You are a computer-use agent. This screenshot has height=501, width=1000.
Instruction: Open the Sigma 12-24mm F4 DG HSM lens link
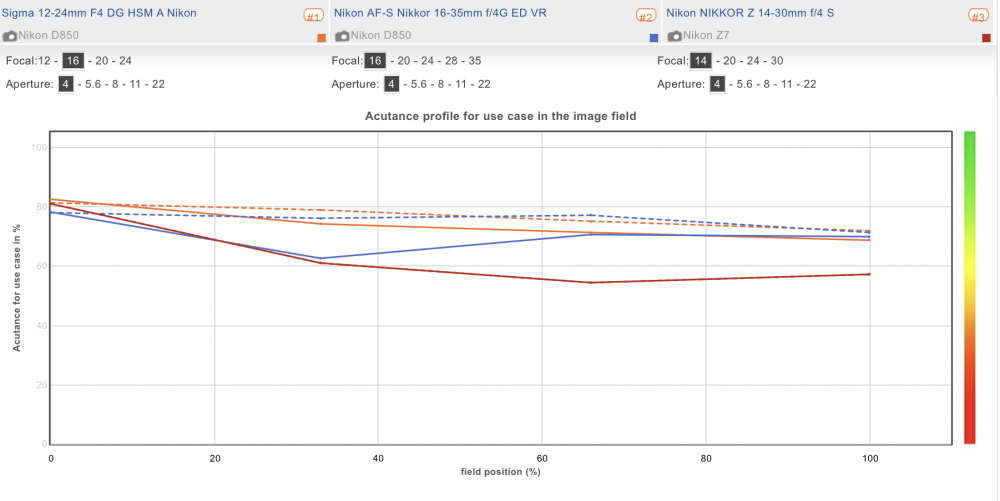pyautogui.click(x=99, y=13)
